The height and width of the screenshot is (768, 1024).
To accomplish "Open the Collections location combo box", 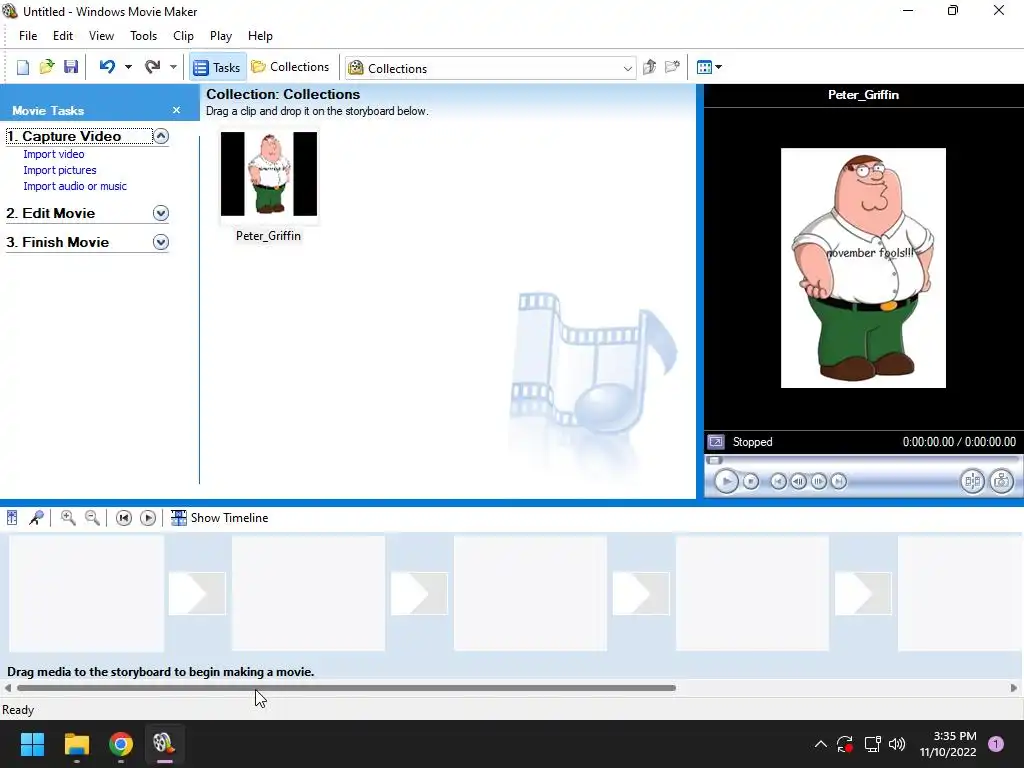I will (x=490, y=68).
